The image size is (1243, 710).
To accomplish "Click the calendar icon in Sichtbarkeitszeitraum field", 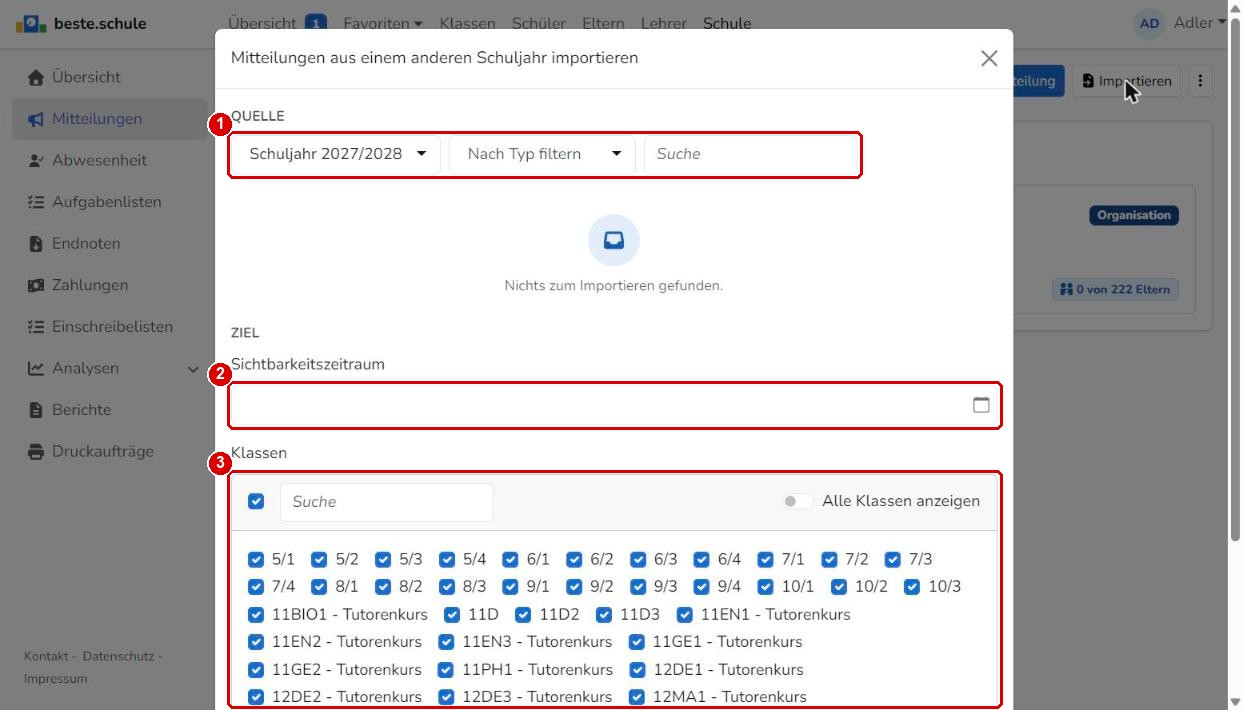I will click(x=981, y=405).
